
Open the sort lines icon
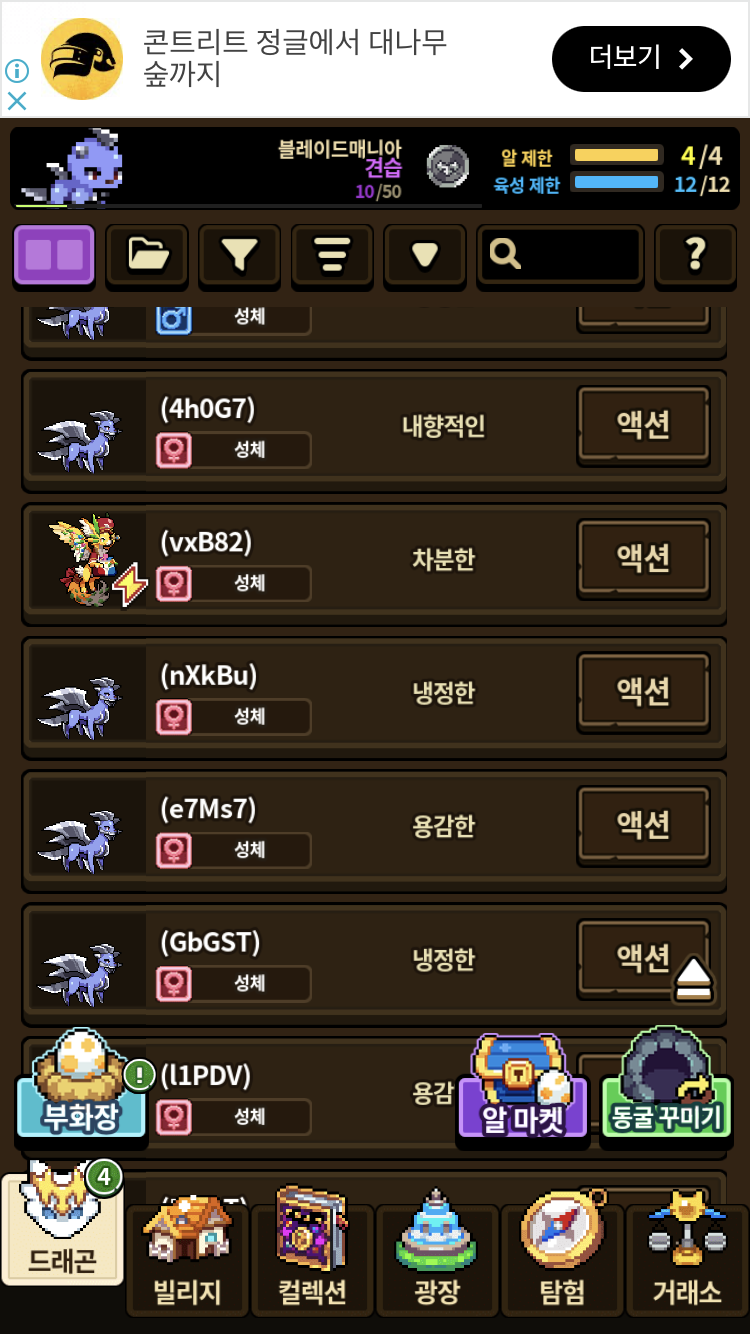click(332, 255)
